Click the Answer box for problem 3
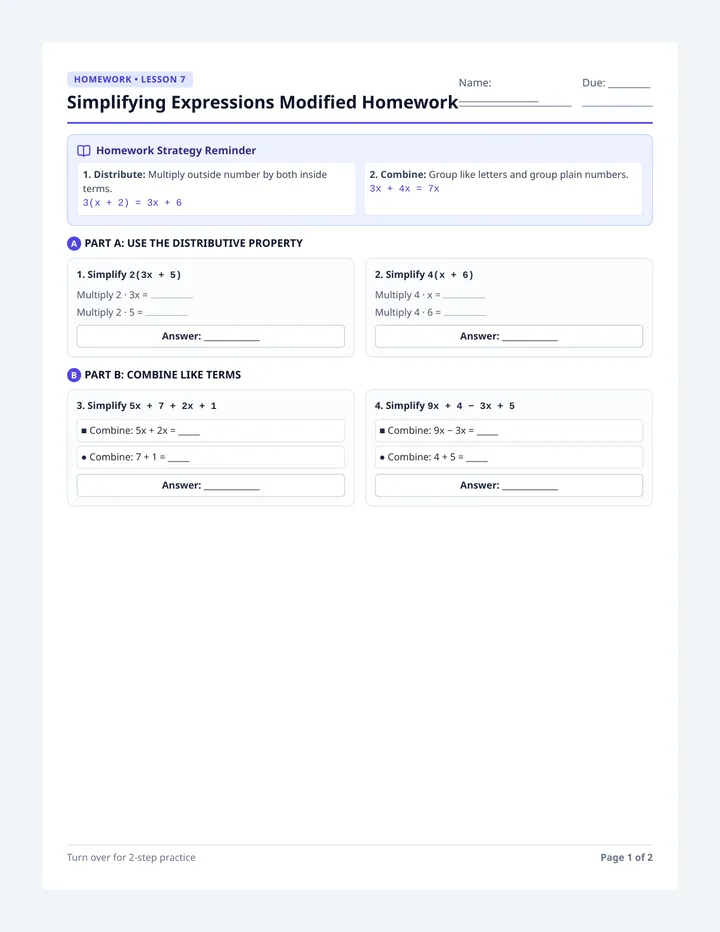Viewport: 720px width, 932px height. click(x=210, y=486)
